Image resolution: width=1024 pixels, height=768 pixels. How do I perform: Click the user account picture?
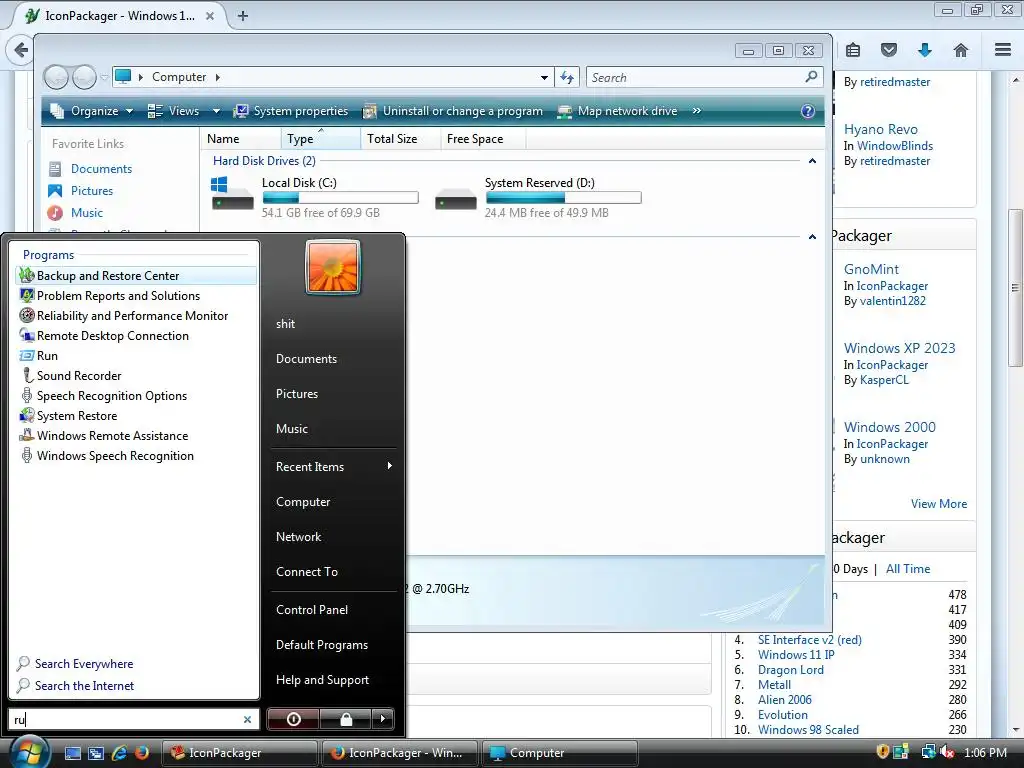click(333, 268)
